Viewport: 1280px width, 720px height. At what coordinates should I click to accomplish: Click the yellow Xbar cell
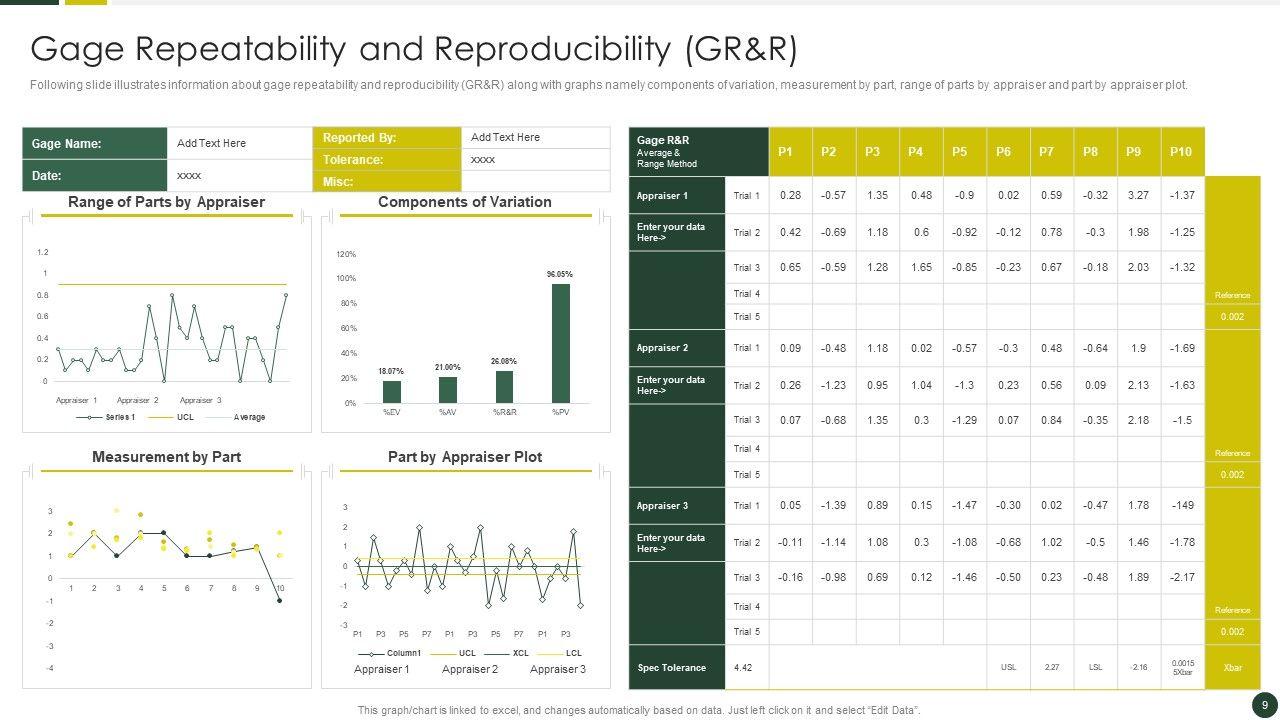1232,668
